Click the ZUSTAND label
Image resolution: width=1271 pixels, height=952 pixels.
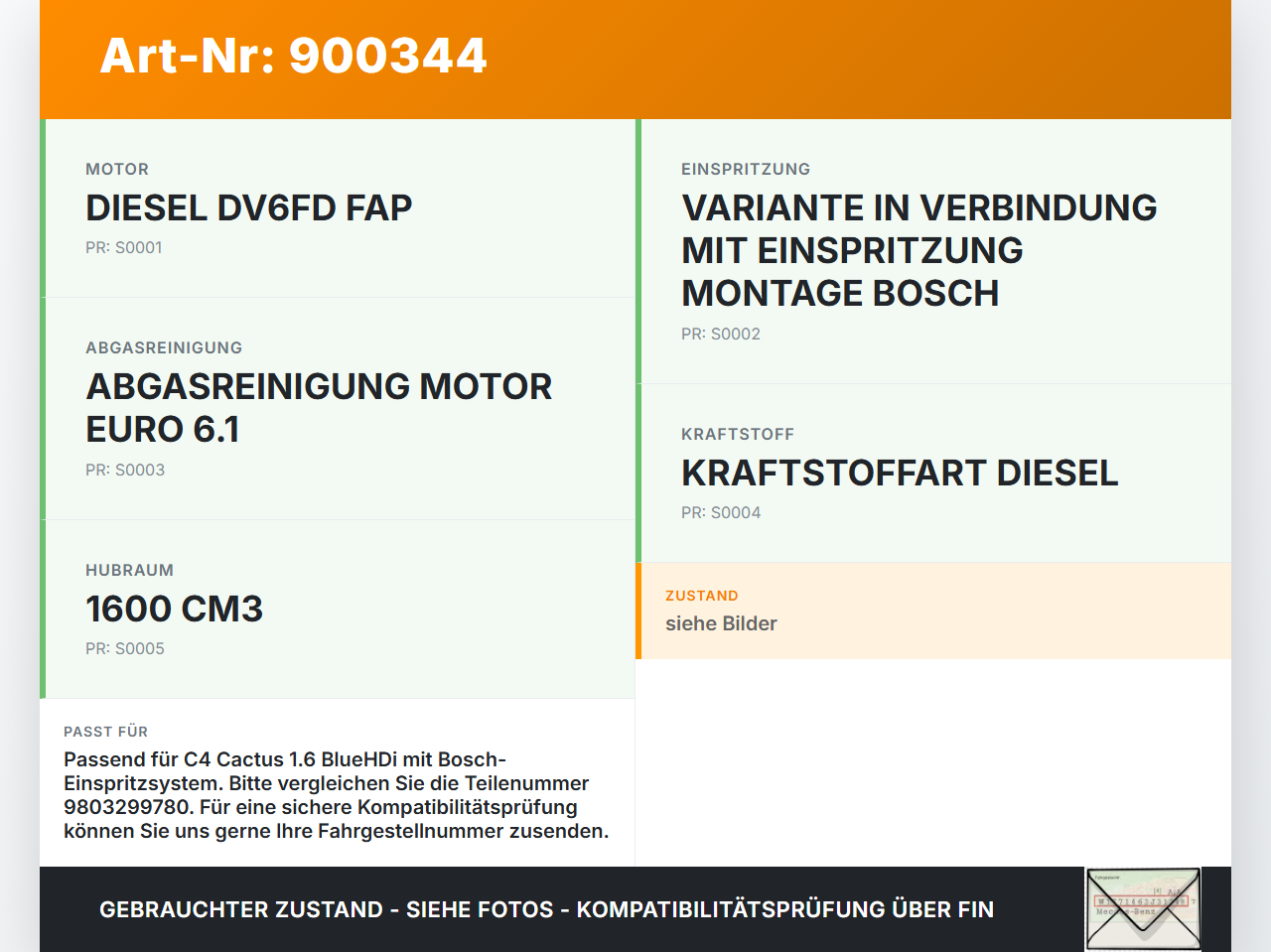(x=702, y=596)
